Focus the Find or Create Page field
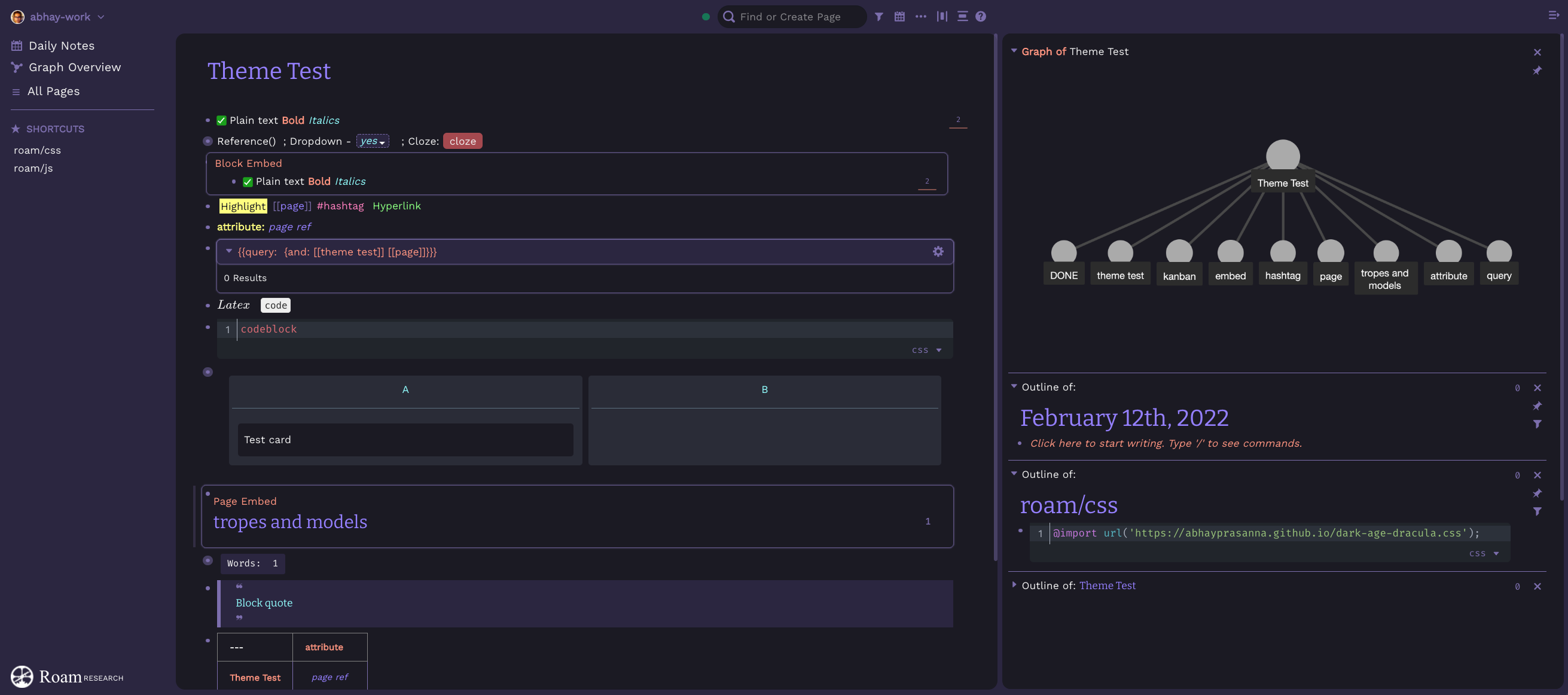This screenshot has width=1568, height=695. pos(797,16)
